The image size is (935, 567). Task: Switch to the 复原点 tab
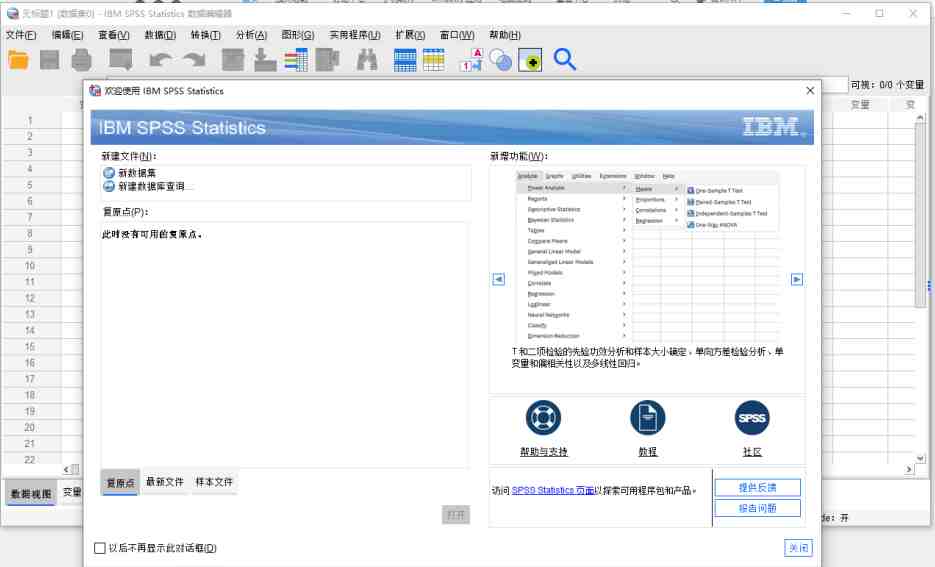point(120,482)
